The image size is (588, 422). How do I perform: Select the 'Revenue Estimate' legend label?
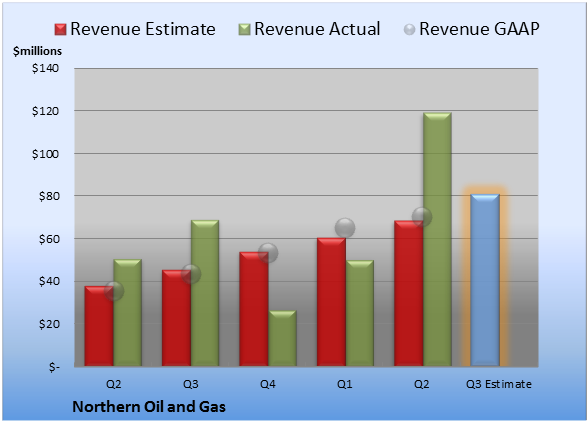(x=143, y=29)
